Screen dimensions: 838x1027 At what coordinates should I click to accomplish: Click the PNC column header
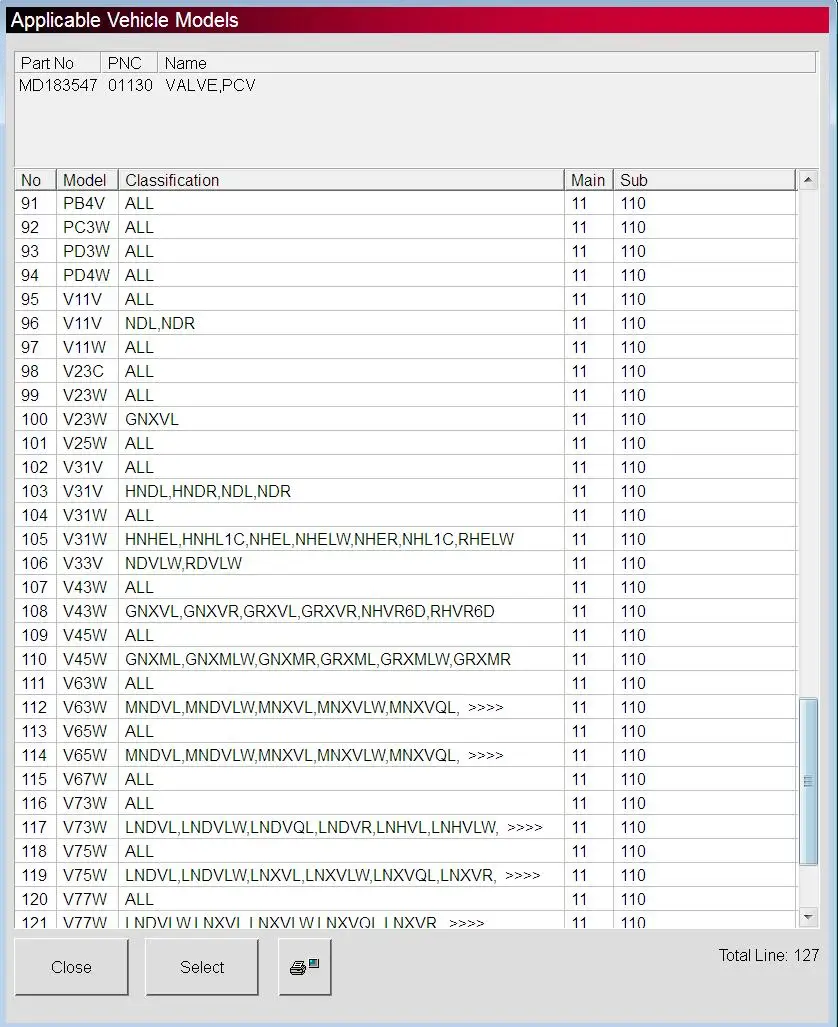click(x=129, y=63)
